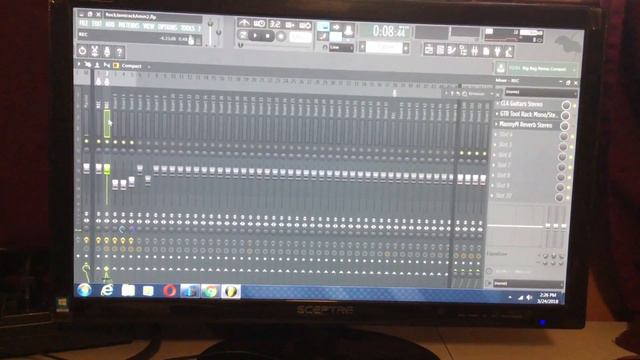Click the last icon in the window shortcut row

(509, 52)
